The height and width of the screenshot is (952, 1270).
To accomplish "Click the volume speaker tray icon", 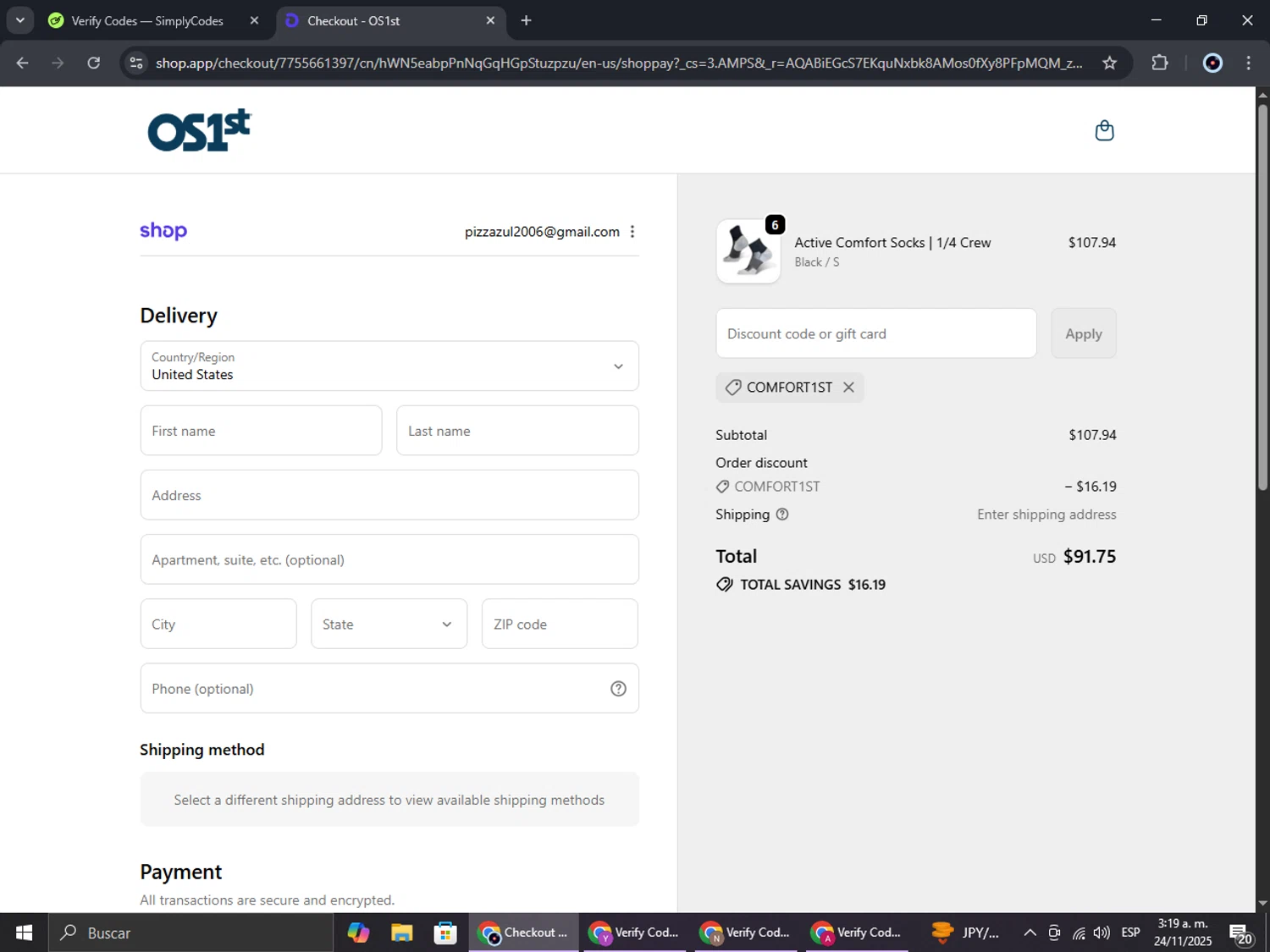I will pos(1102,933).
